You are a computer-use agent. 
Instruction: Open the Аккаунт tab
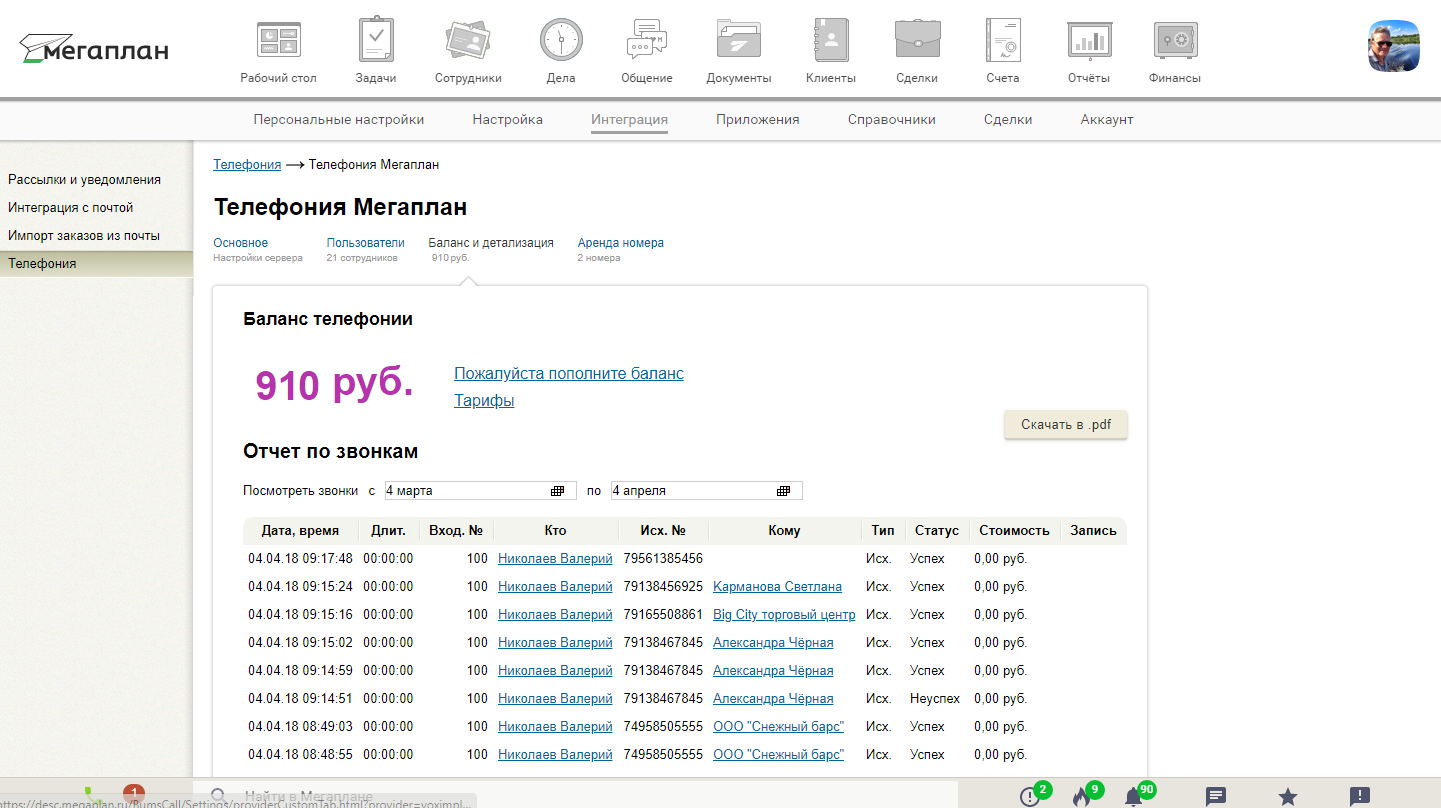click(x=1107, y=119)
